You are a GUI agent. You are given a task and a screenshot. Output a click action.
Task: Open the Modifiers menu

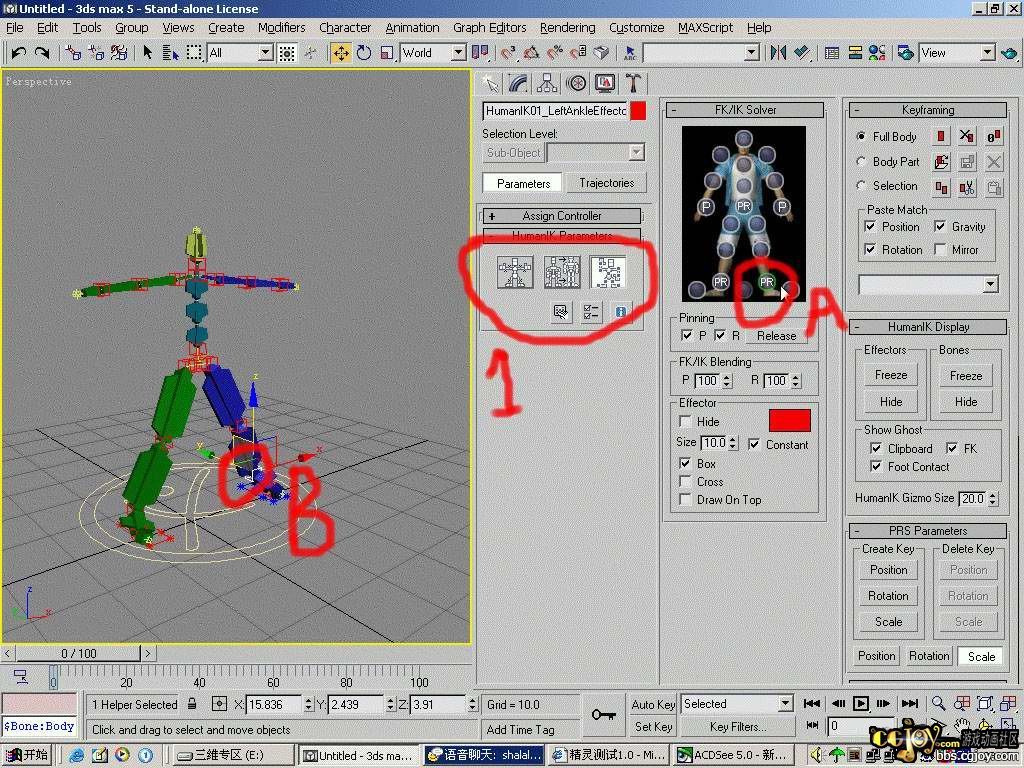click(281, 27)
